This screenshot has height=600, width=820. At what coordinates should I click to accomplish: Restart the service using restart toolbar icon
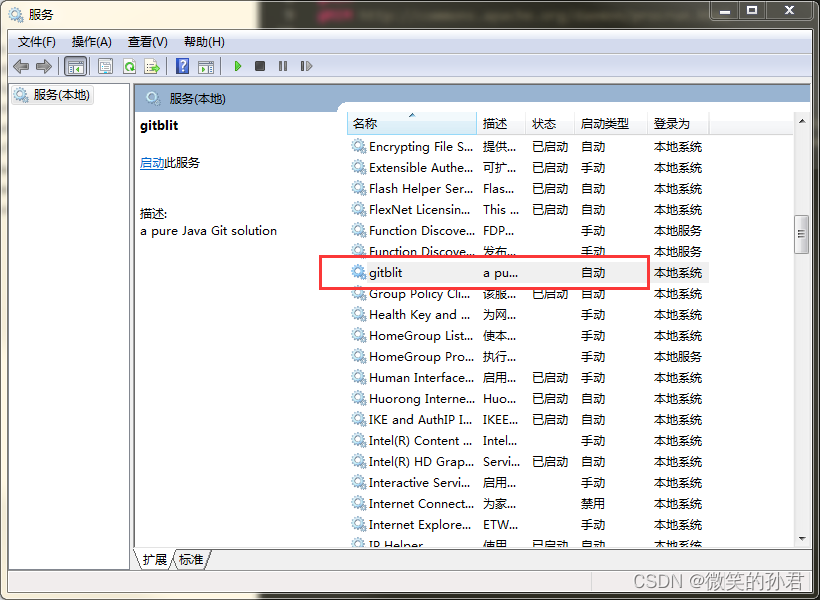[x=306, y=66]
